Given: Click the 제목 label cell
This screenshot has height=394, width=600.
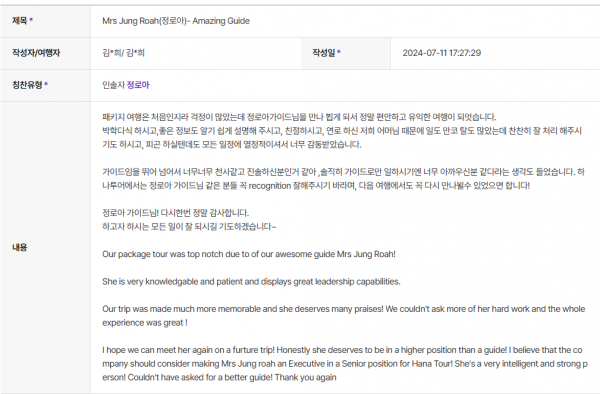Looking at the screenshot, I should (45, 21).
